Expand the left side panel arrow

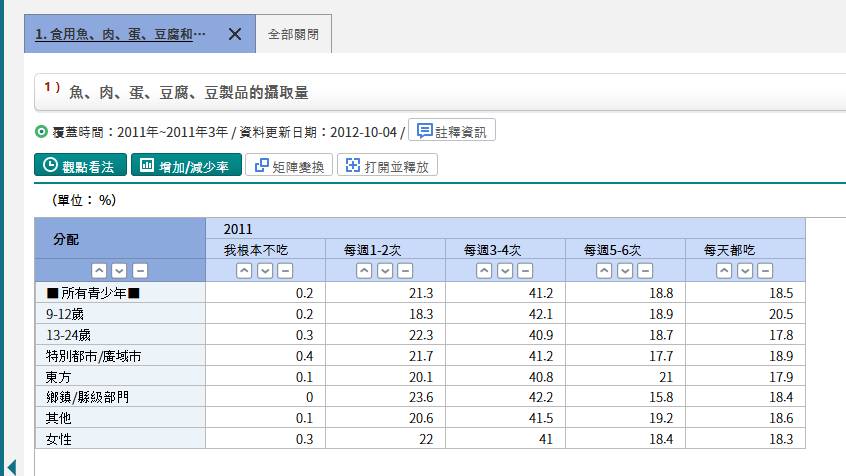pyautogui.click(x=12, y=466)
